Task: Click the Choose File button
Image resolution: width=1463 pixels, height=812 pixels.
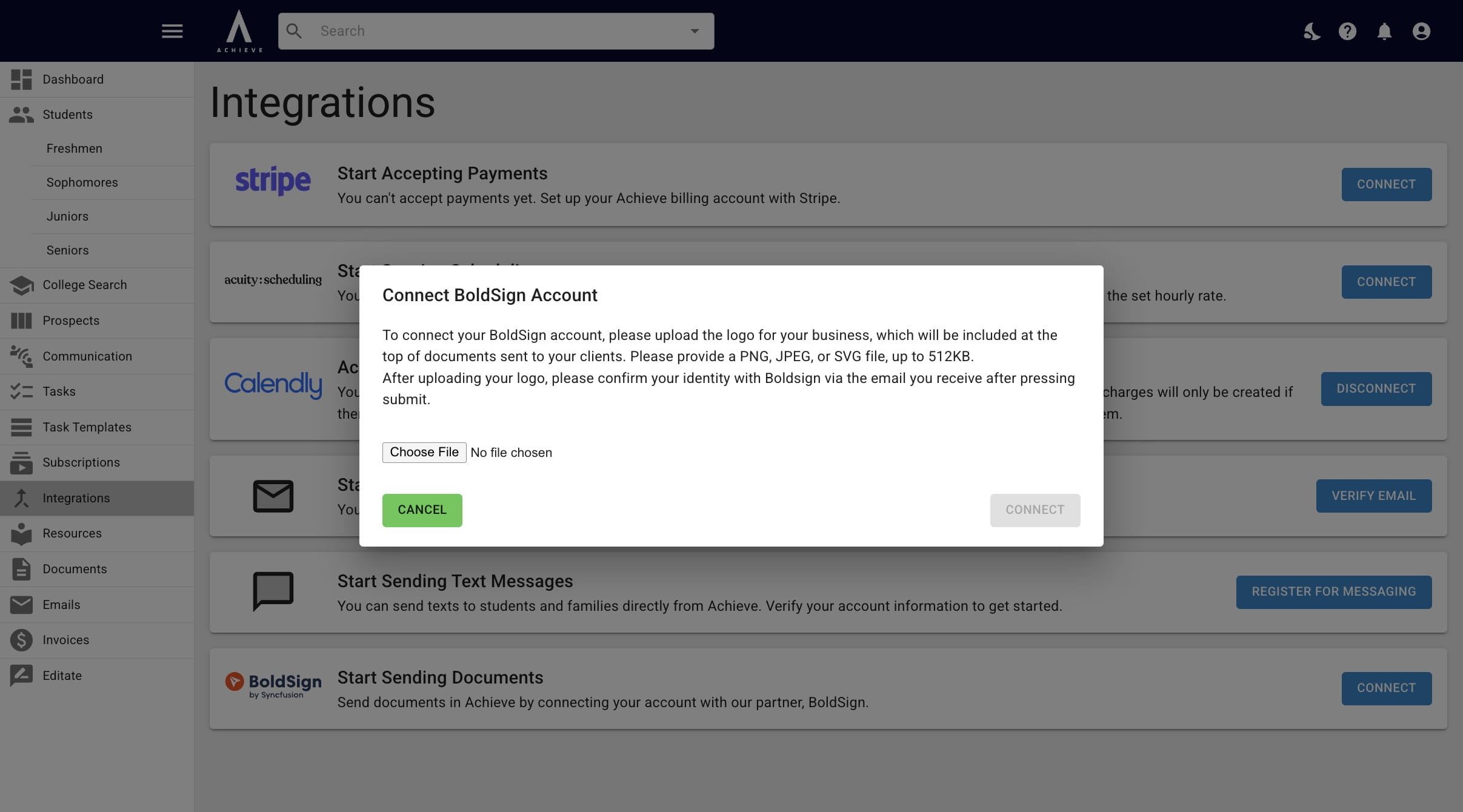Action: click(424, 452)
